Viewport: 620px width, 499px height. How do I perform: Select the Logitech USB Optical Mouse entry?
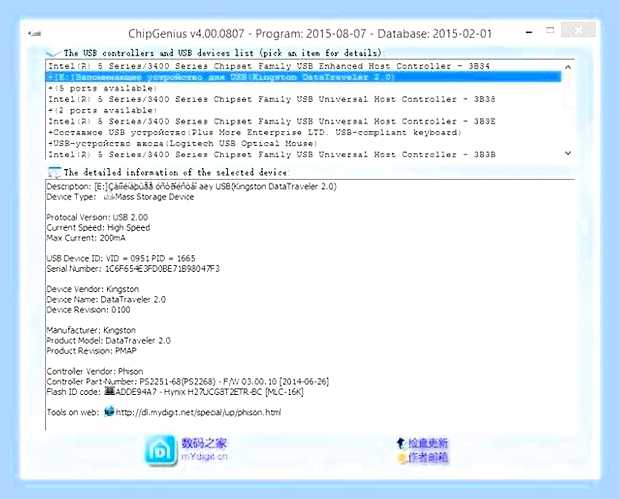point(183,144)
